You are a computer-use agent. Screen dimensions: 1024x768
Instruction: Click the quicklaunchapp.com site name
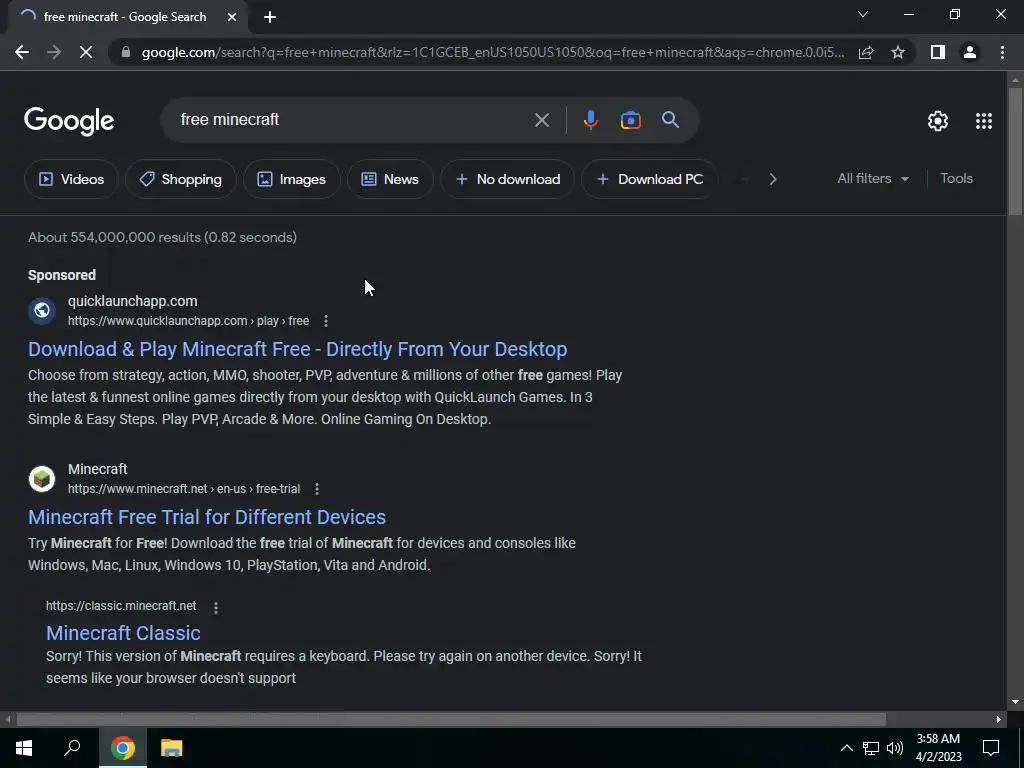(133, 301)
